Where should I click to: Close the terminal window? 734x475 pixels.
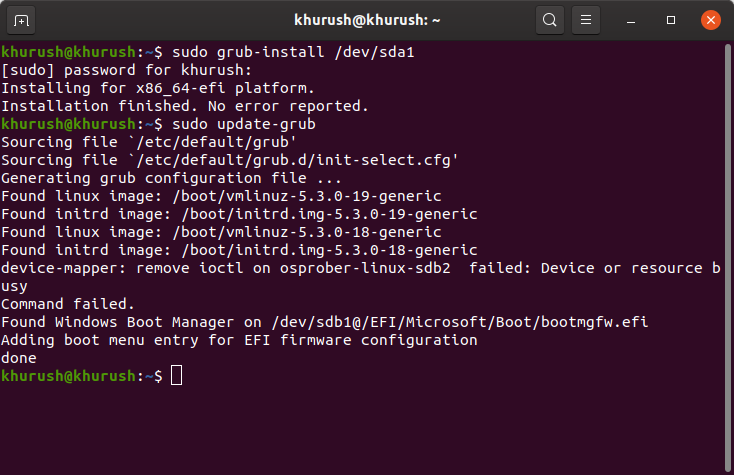click(710, 20)
